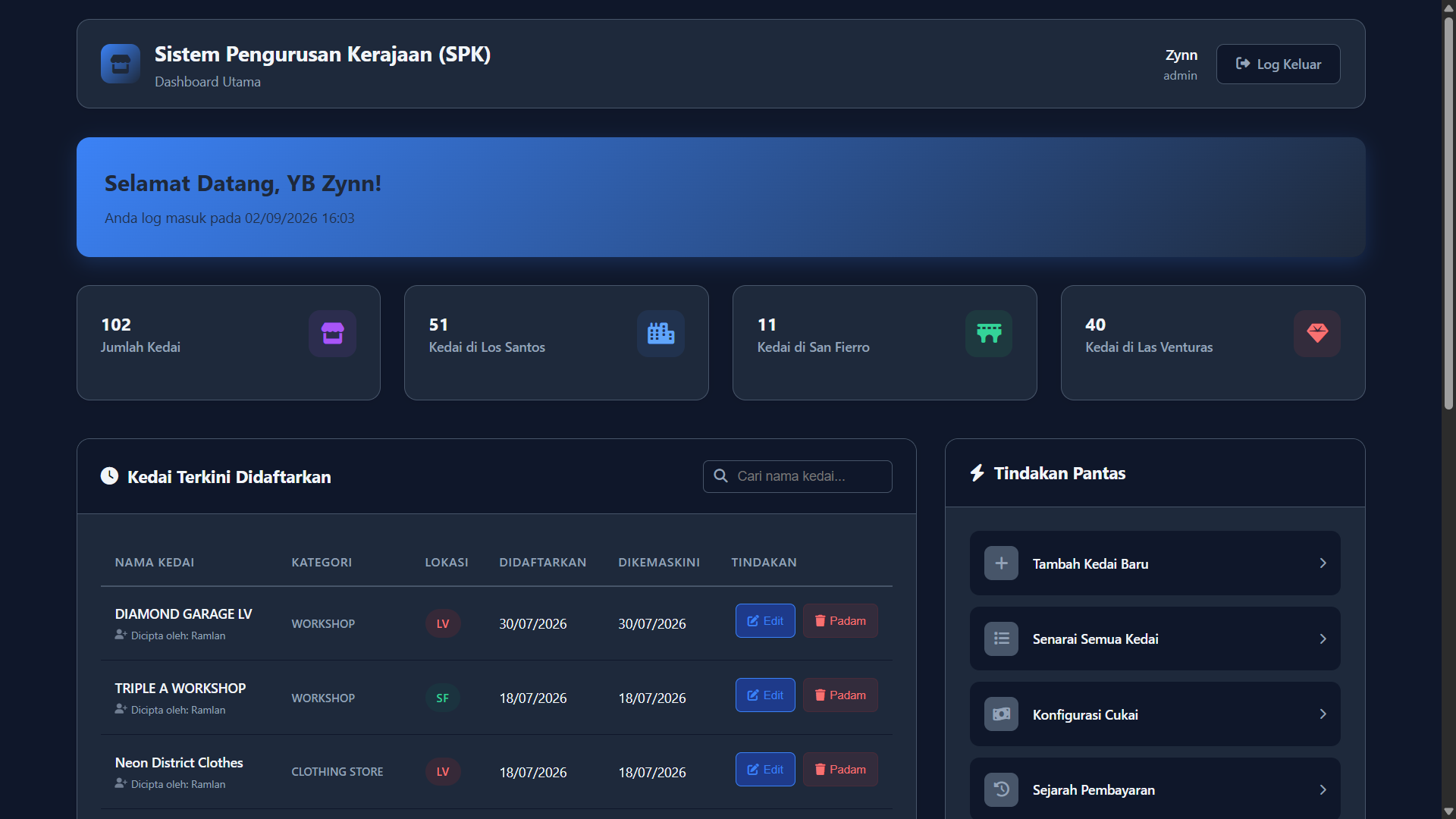Click the LV location badge for DIAMOND GARAGE LV
Screen dimensions: 1456x819
click(443, 623)
